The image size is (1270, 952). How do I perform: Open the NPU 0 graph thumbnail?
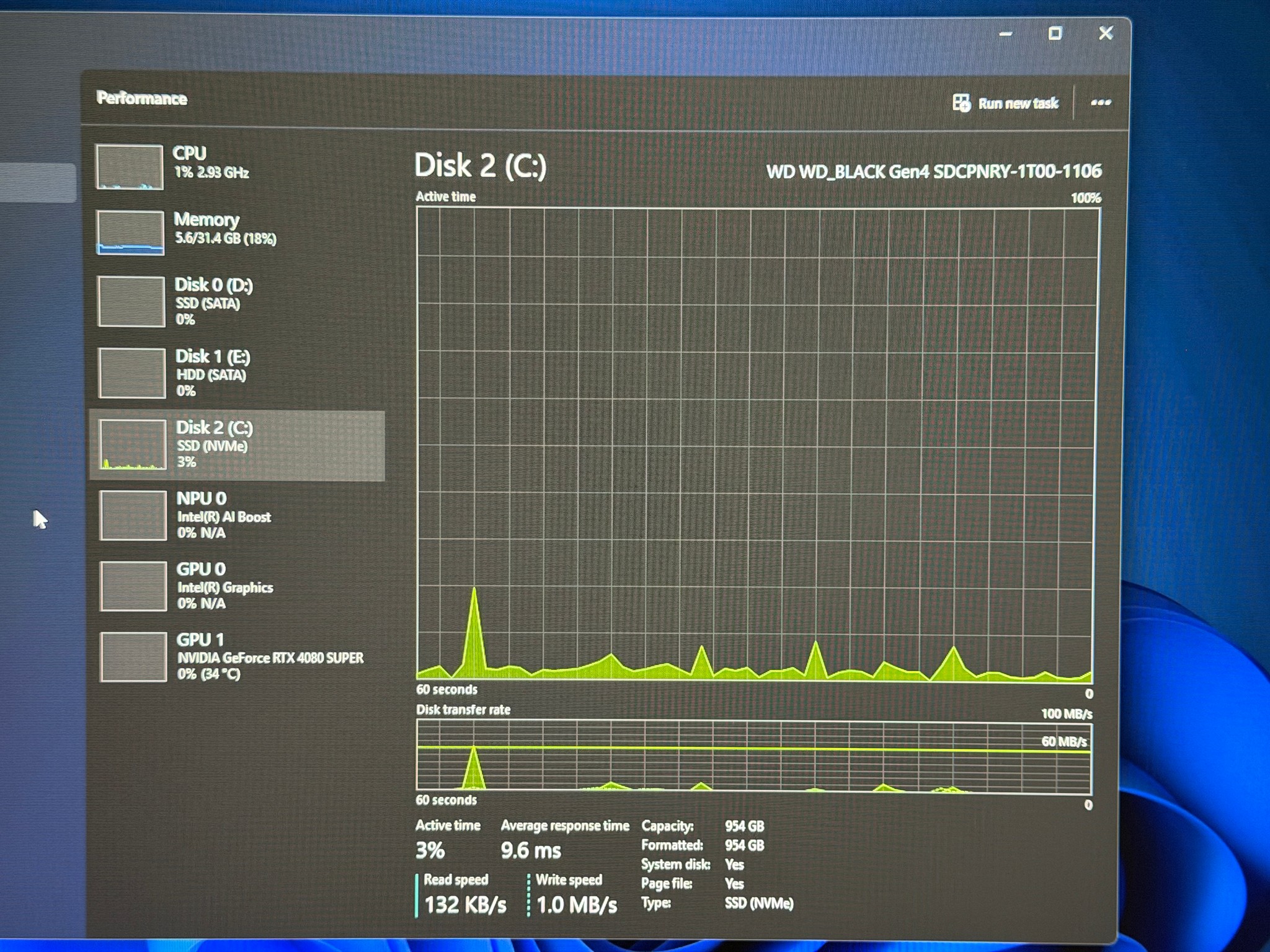(133, 515)
